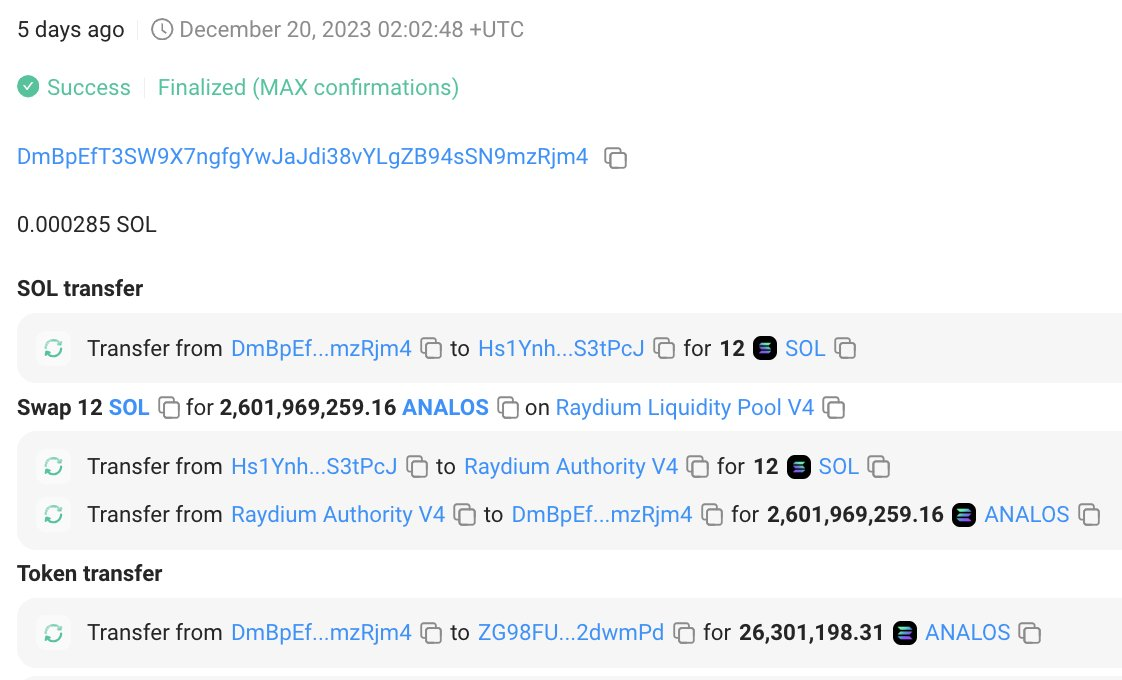The width and height of the screenshot is (1122, 680).
Task: Open Raydium Authority V4 sender link
Action: tap(338, 515)
